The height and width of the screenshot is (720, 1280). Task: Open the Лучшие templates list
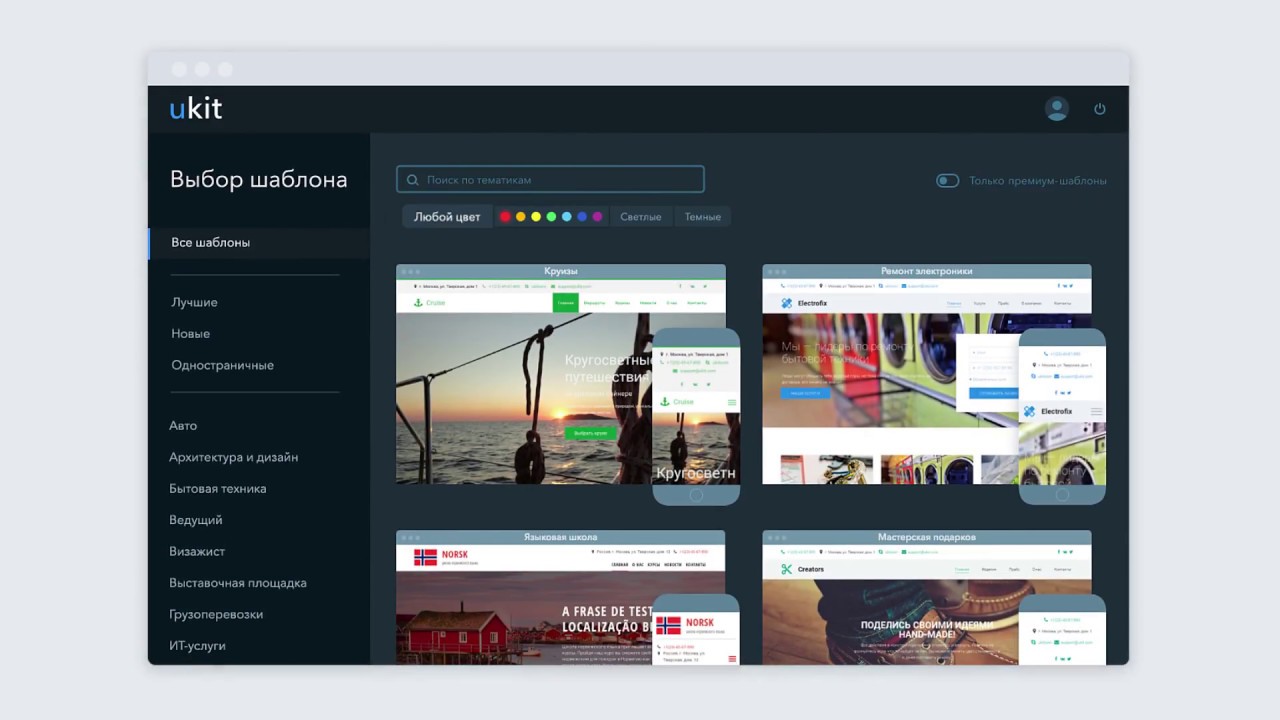click(194, 302)
